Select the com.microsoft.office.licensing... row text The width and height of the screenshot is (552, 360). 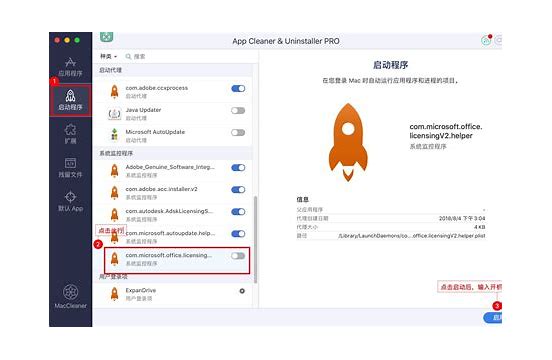[169, 255]
